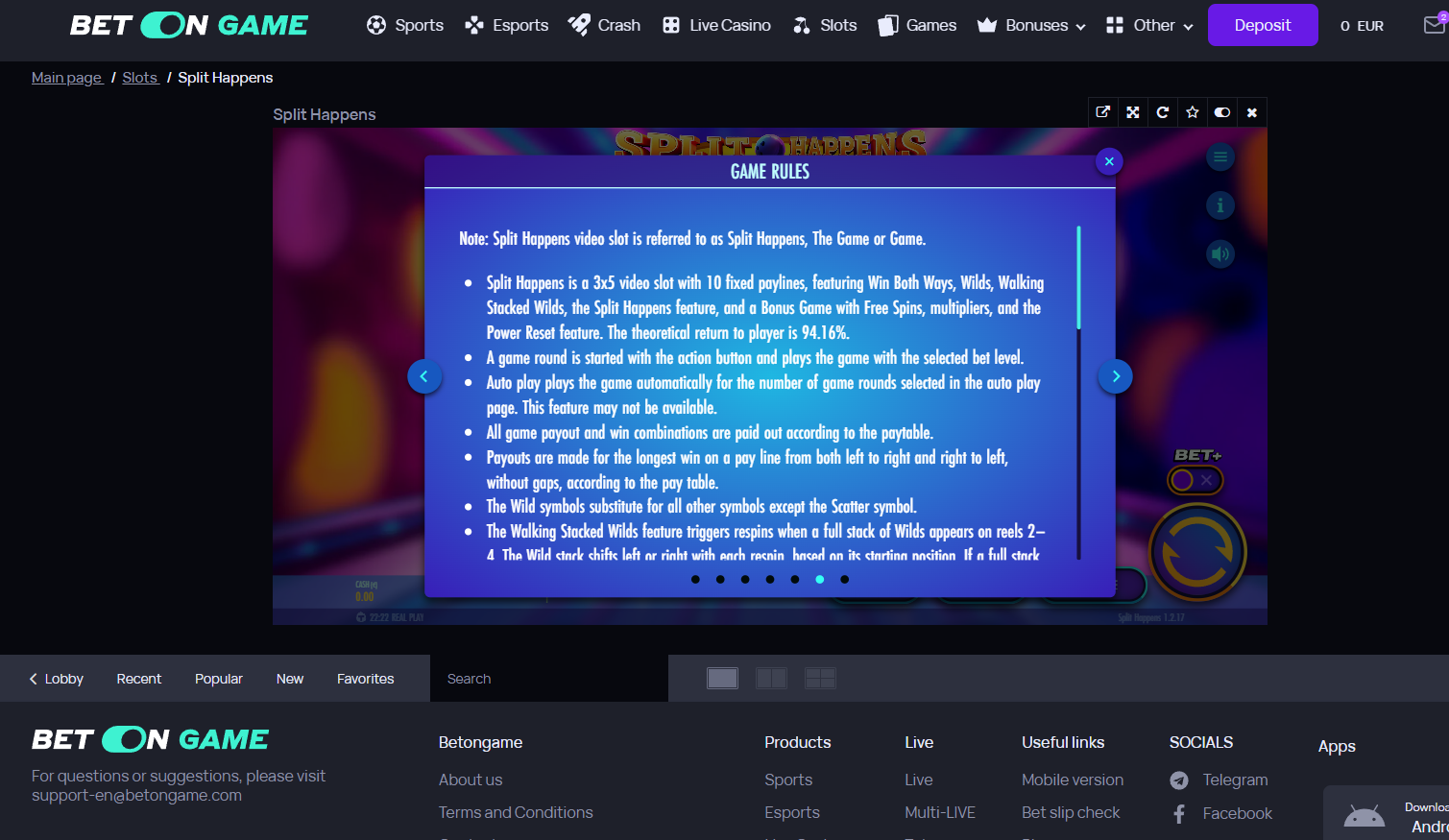Open the footer Live link
The image size is (1449, 840).
919,780
